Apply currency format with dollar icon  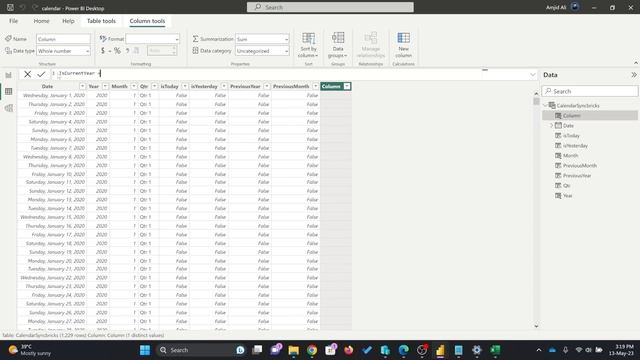[103, 51]
